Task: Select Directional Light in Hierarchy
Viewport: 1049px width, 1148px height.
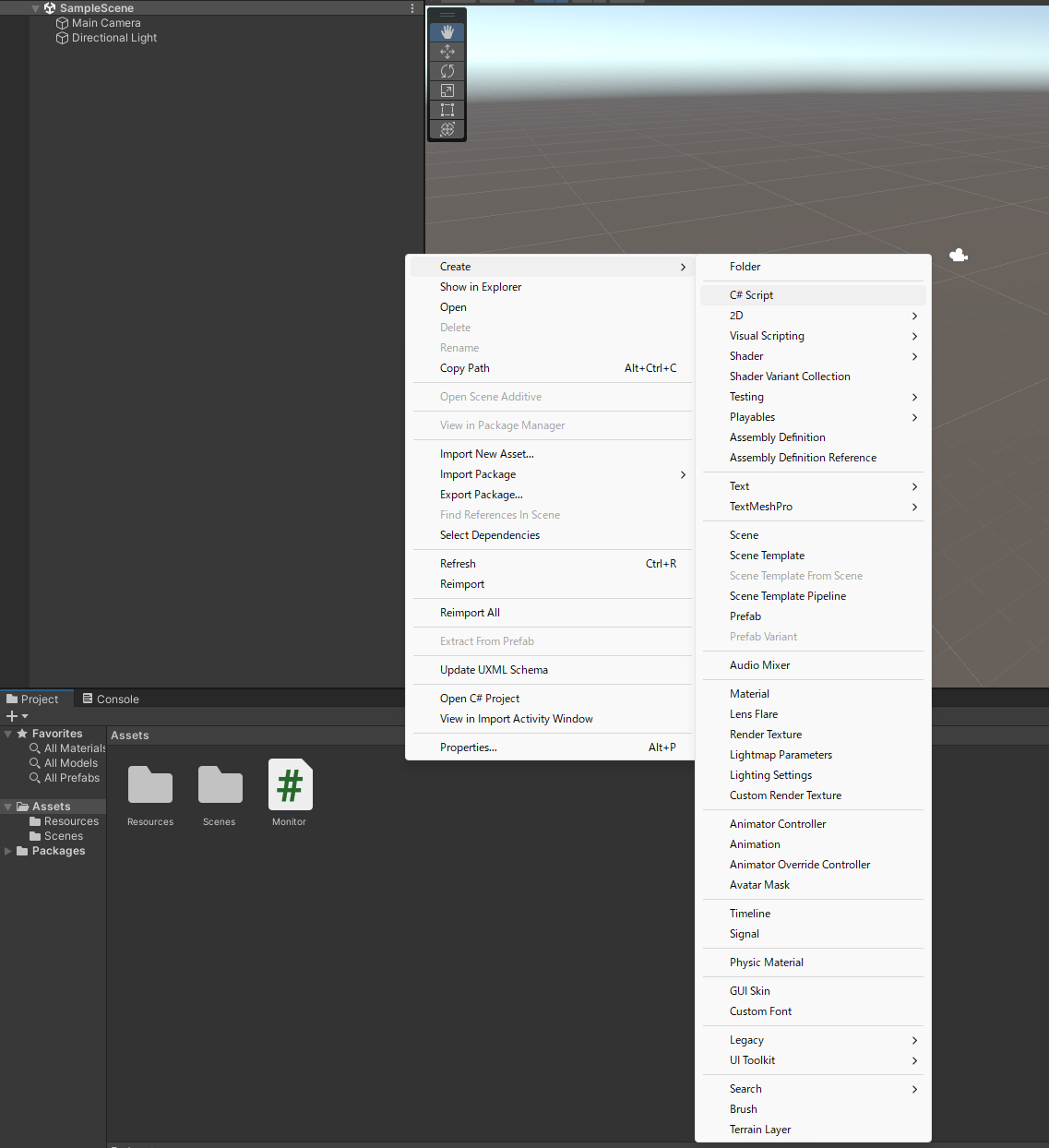Action: [114, 38]
